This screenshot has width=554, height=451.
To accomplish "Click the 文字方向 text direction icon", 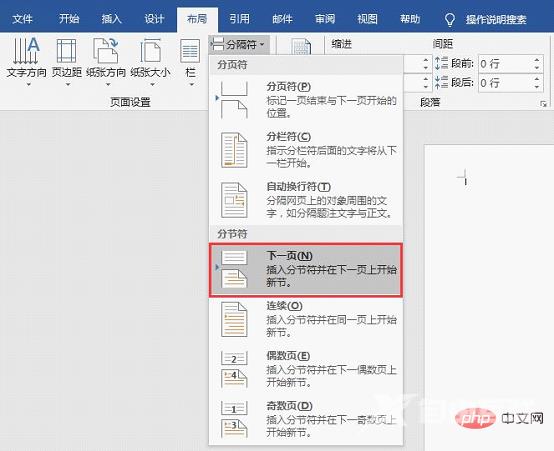I will pos(26,51).
